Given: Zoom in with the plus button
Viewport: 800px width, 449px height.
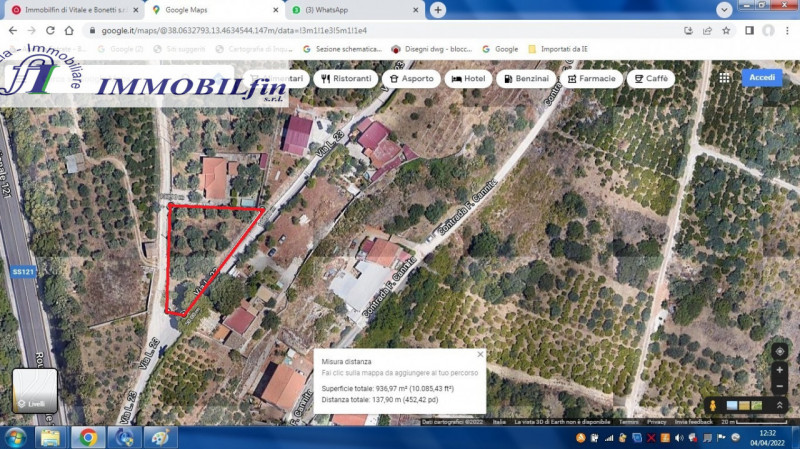Looking at the screenshot, I should [779, 370].
